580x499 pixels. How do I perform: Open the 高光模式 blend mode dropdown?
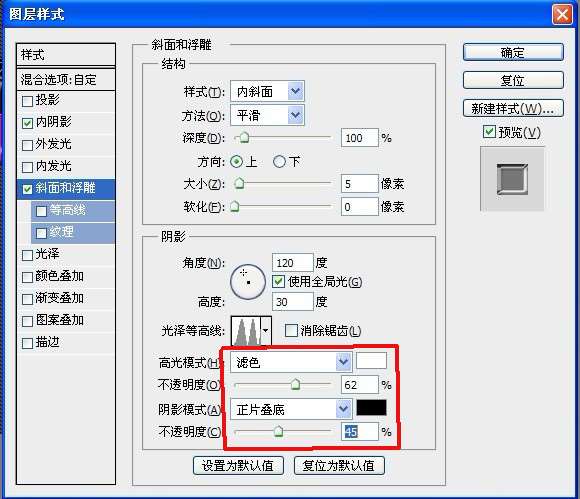291,362
